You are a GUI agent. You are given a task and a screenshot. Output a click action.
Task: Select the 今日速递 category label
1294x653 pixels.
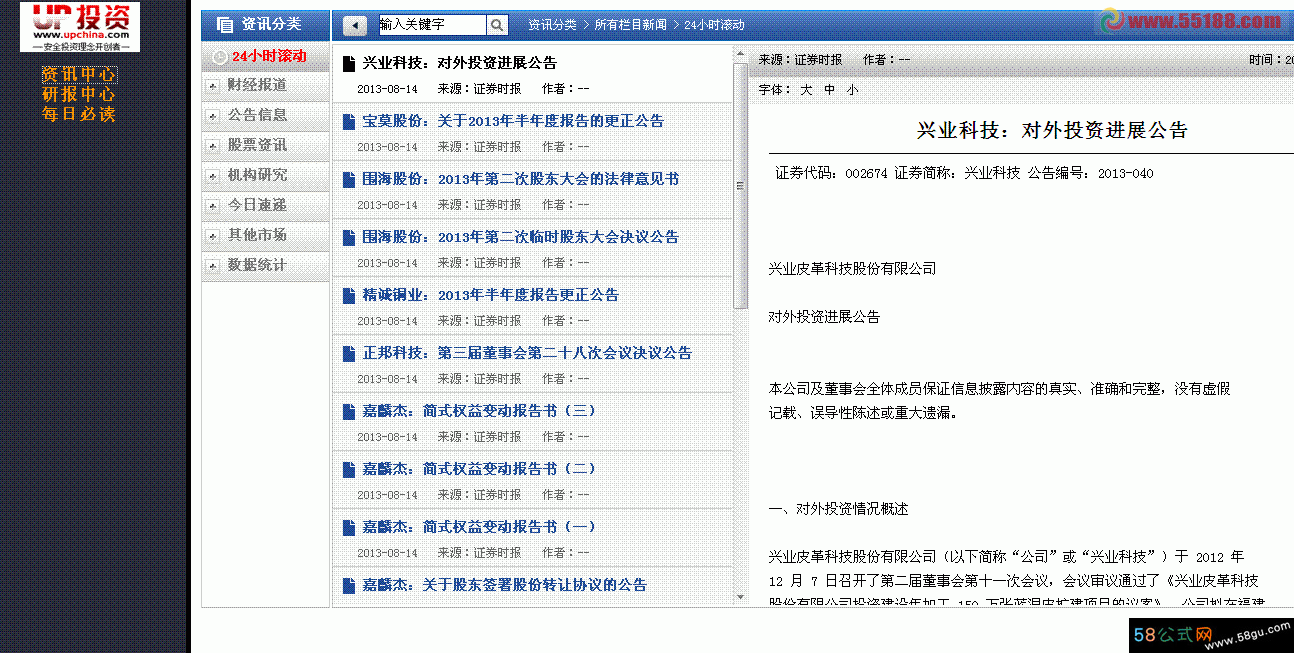(257, 205)
